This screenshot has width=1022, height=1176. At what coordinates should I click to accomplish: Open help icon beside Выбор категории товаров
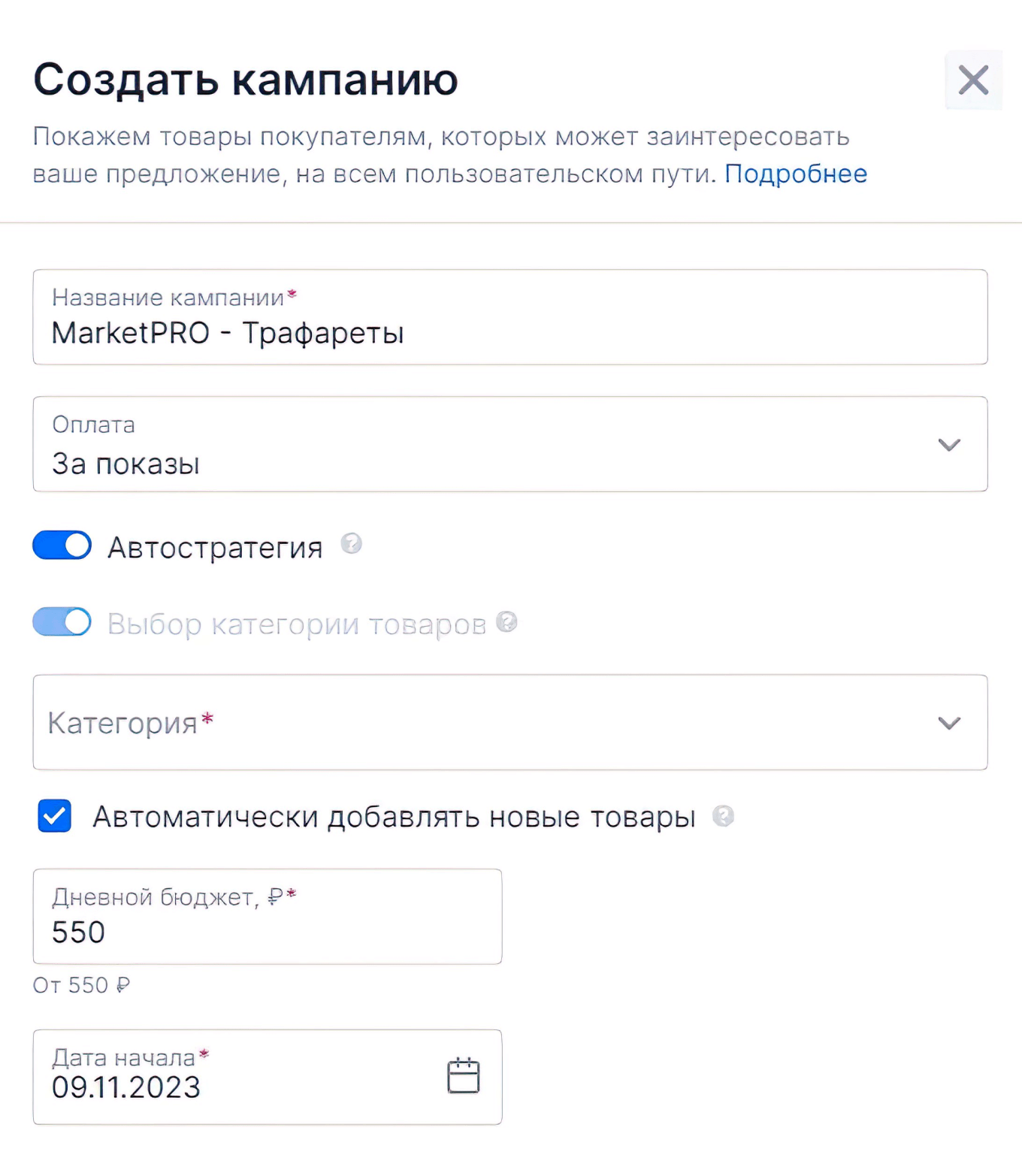[x=507, y=622]
